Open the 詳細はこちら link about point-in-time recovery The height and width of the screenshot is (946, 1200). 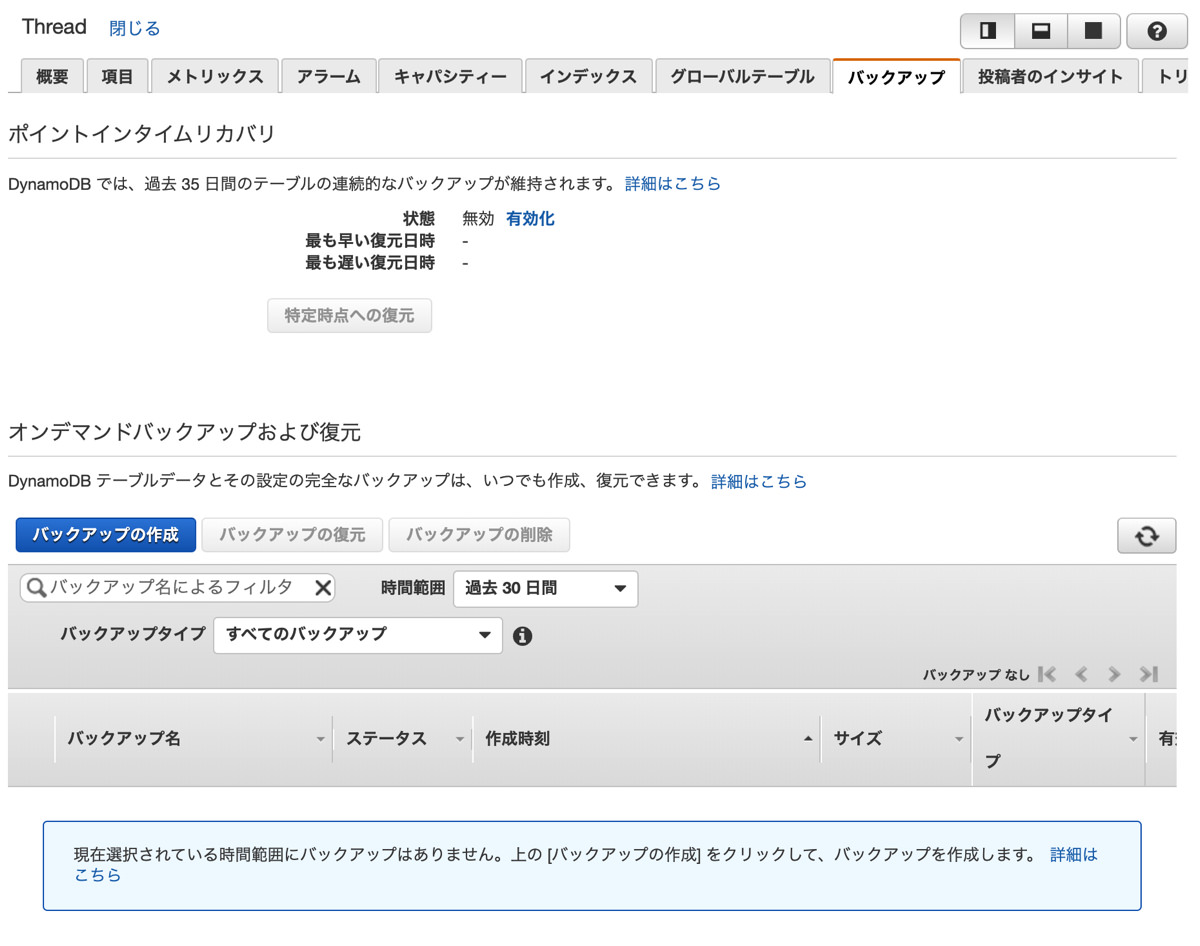point(672,183)
